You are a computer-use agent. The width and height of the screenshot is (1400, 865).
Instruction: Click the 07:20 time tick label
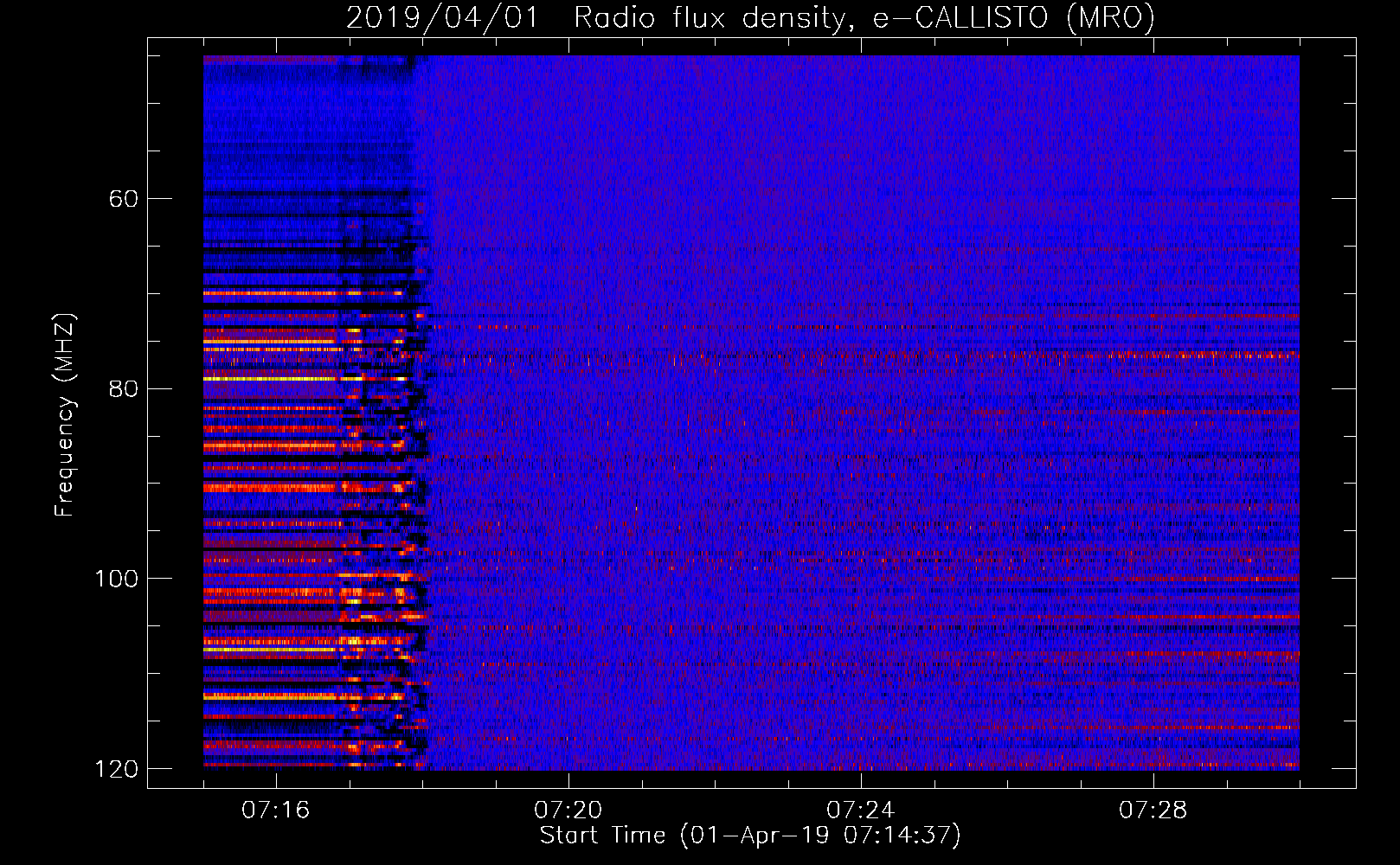coord(568,811)
